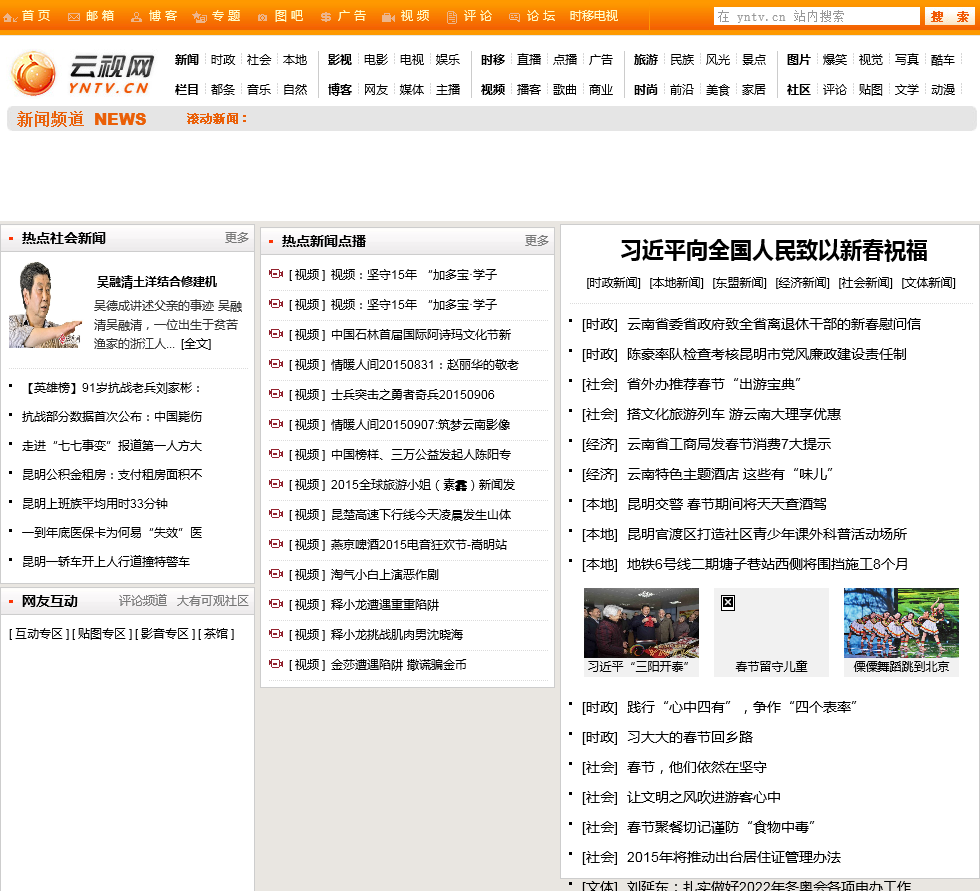Click the chat icon beside 论坛
Image resolution: width=980 pixels, height=891 pixels.
[514, 17]
